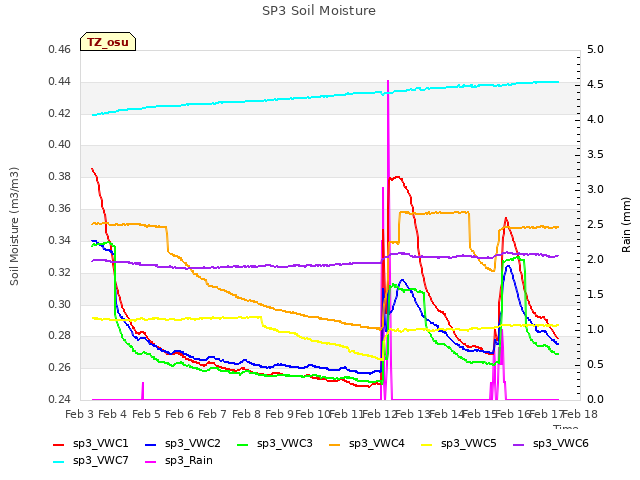The width and height of the screenshot is (640, 480).
Task: Click the sp3_VWC5 legend label
Action: coord(469,444)
